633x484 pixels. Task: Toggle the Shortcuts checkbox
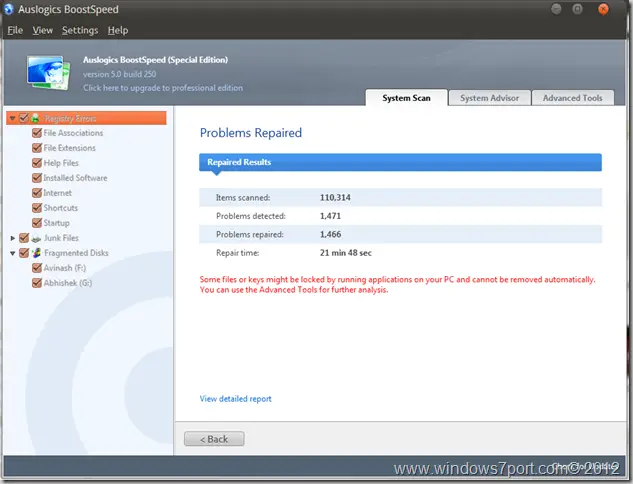pos(37,207)
